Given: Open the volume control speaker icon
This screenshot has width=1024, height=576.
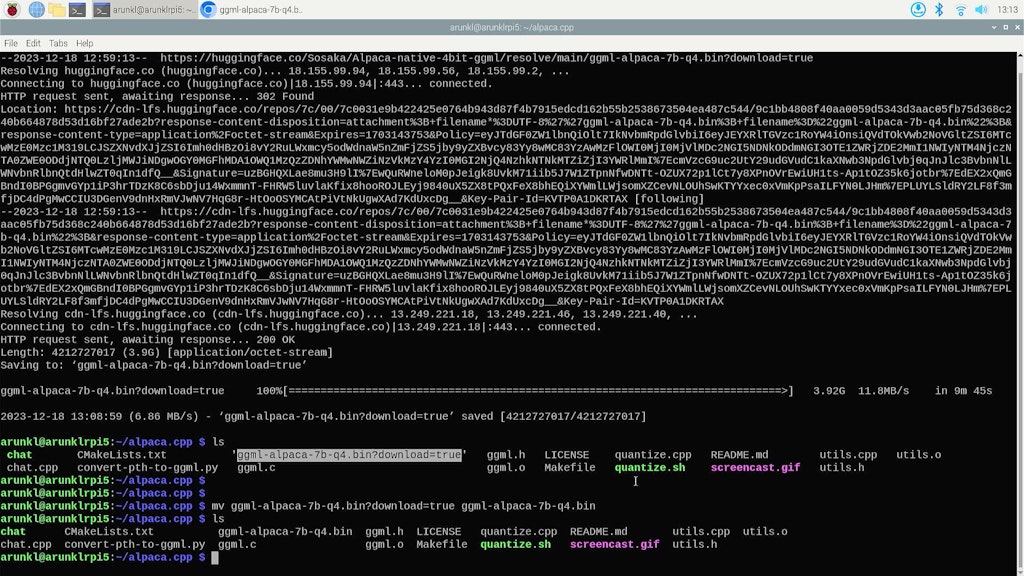Looking at the screenshot, I should (981, 10).
